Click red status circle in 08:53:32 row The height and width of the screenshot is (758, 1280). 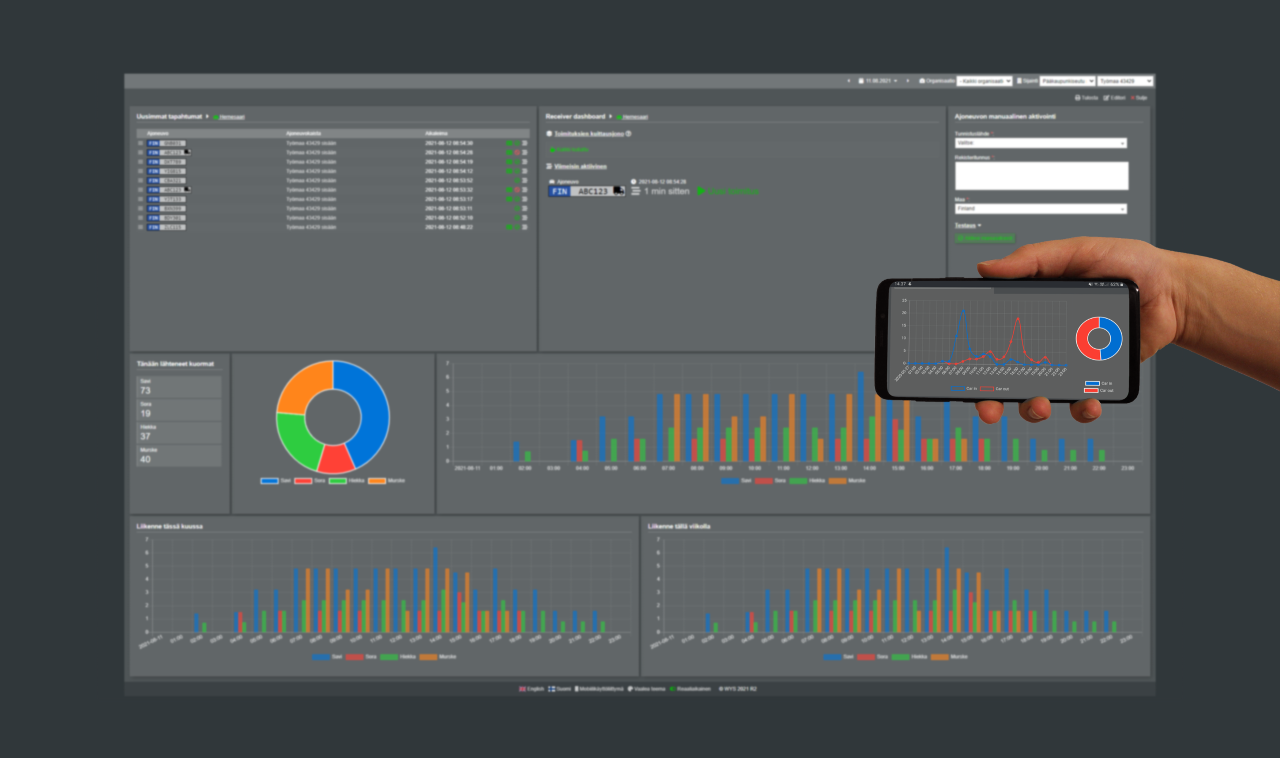pos(517,190)
